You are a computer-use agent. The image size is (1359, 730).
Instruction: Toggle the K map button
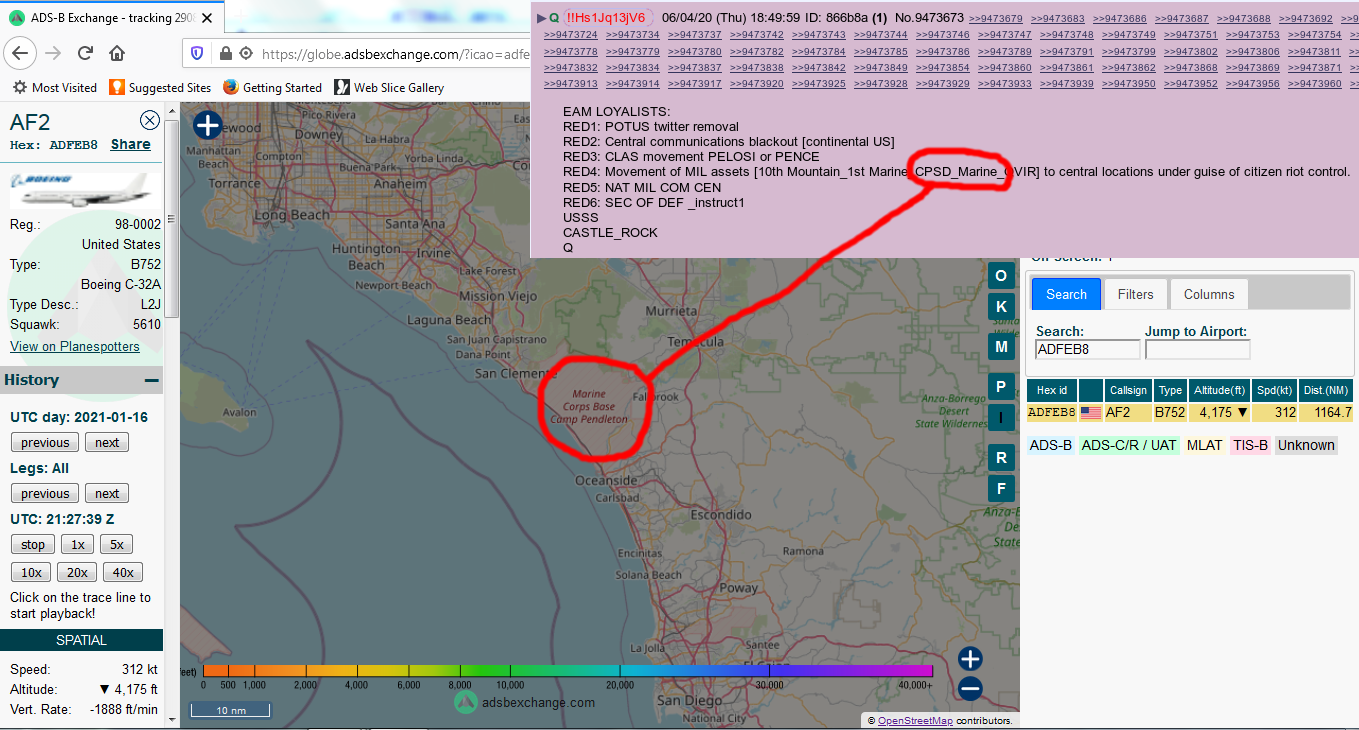[1001, 306]
